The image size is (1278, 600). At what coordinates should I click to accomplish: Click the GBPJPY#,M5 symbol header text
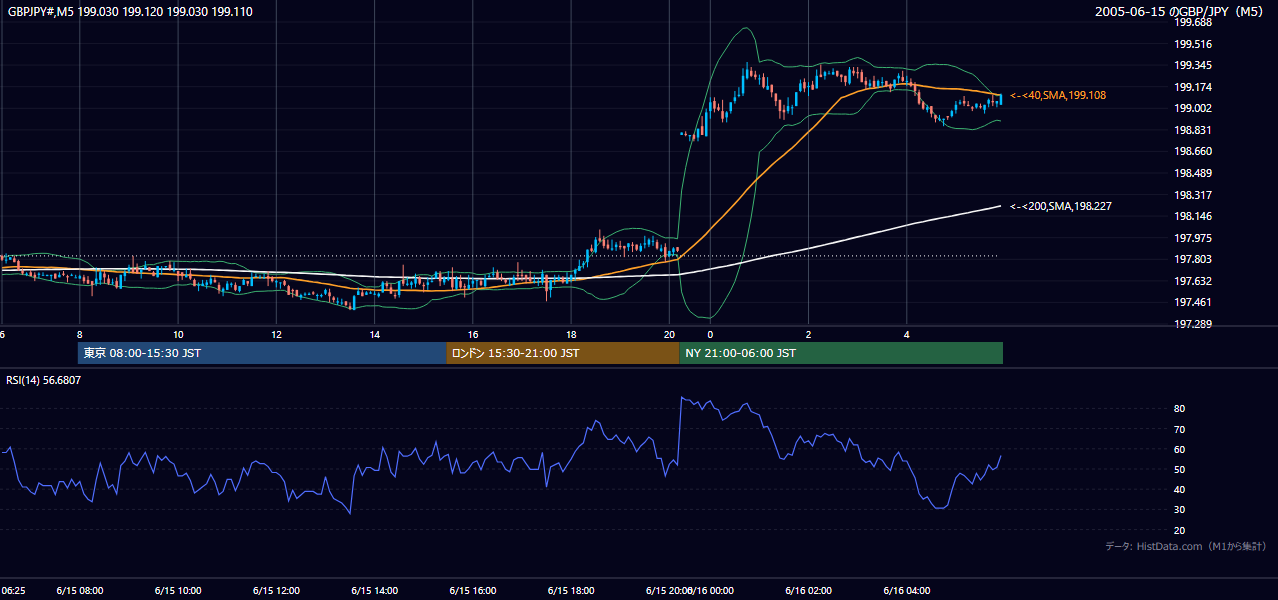tap(130, 11)
